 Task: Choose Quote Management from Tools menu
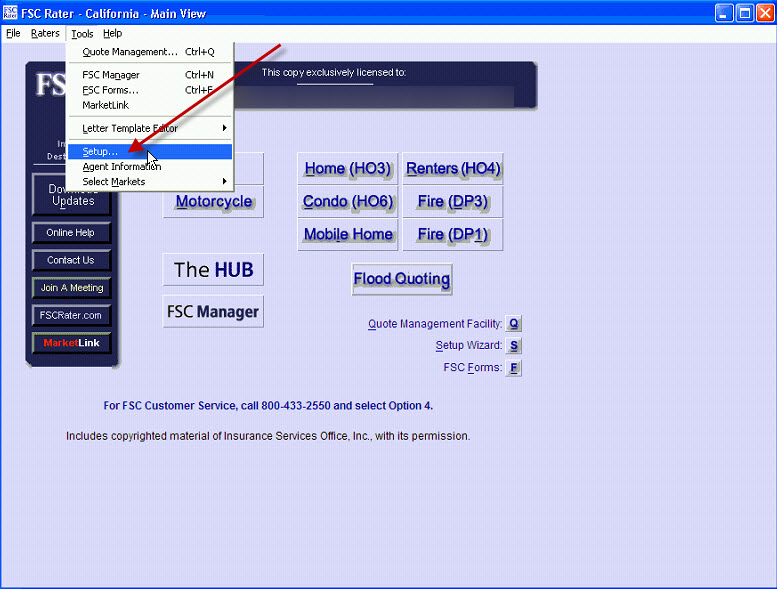pos(150,52)
